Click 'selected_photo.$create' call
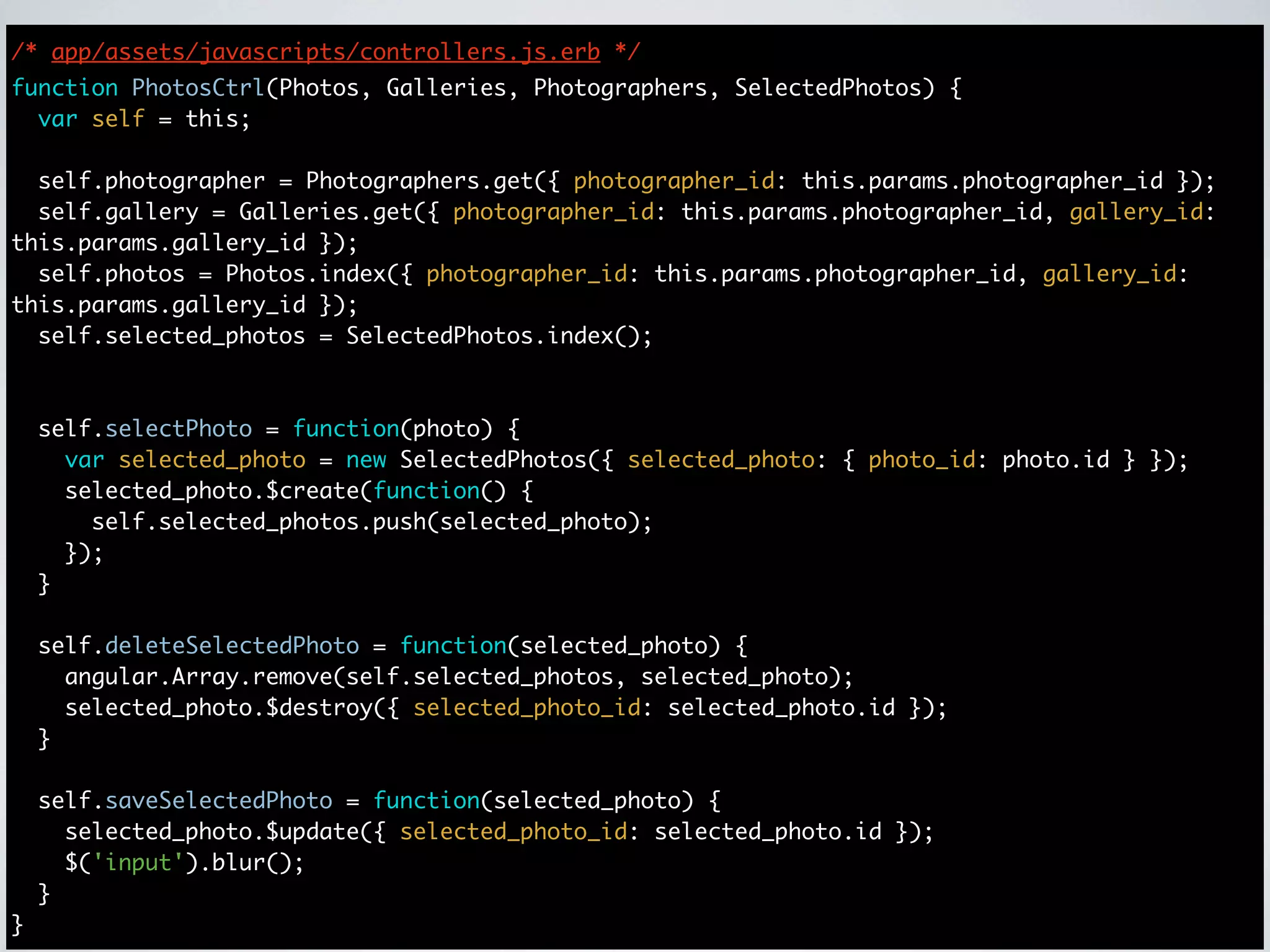Viewport: 1270px width, 952px height. (212, 491)
